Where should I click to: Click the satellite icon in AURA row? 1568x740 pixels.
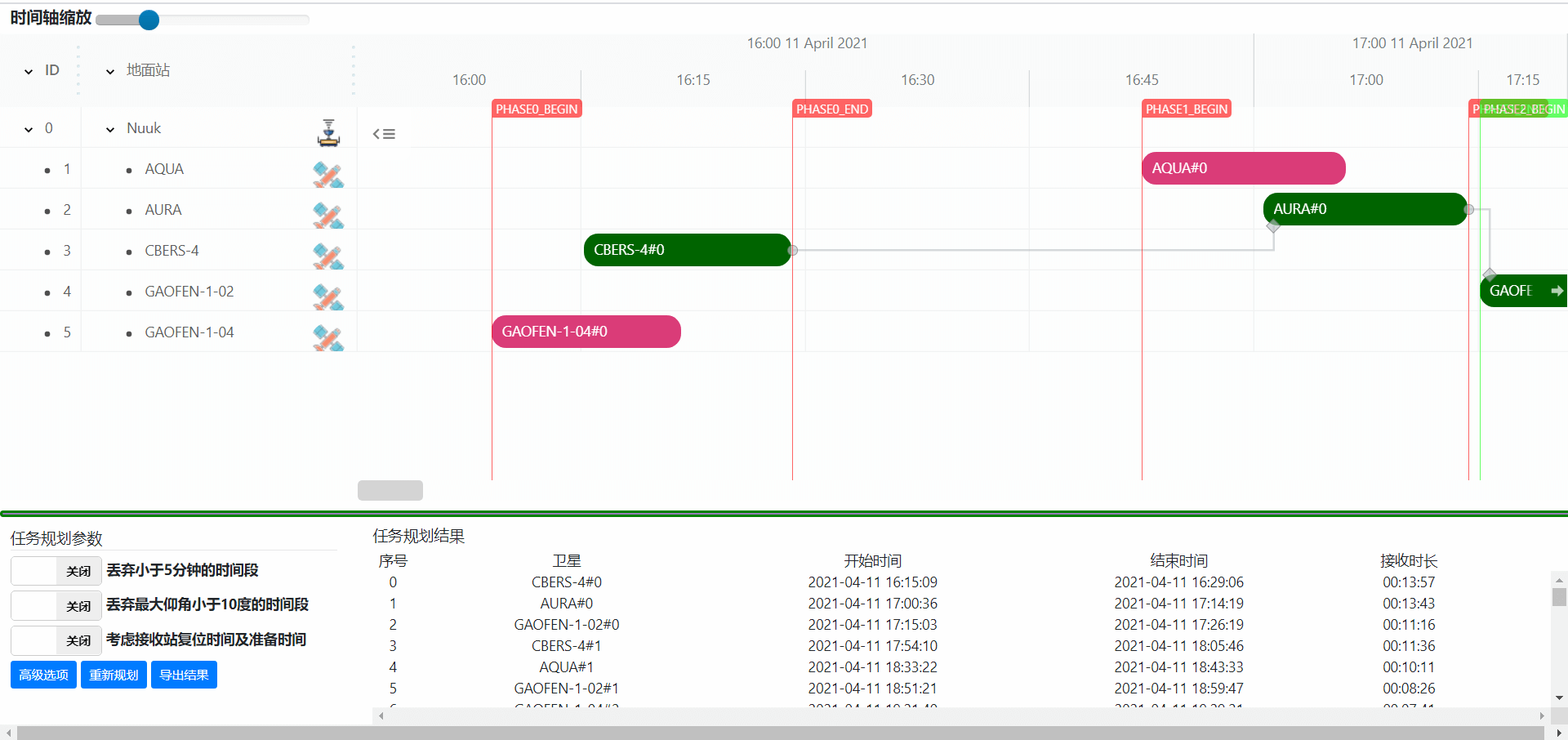(x=328, y=215)
